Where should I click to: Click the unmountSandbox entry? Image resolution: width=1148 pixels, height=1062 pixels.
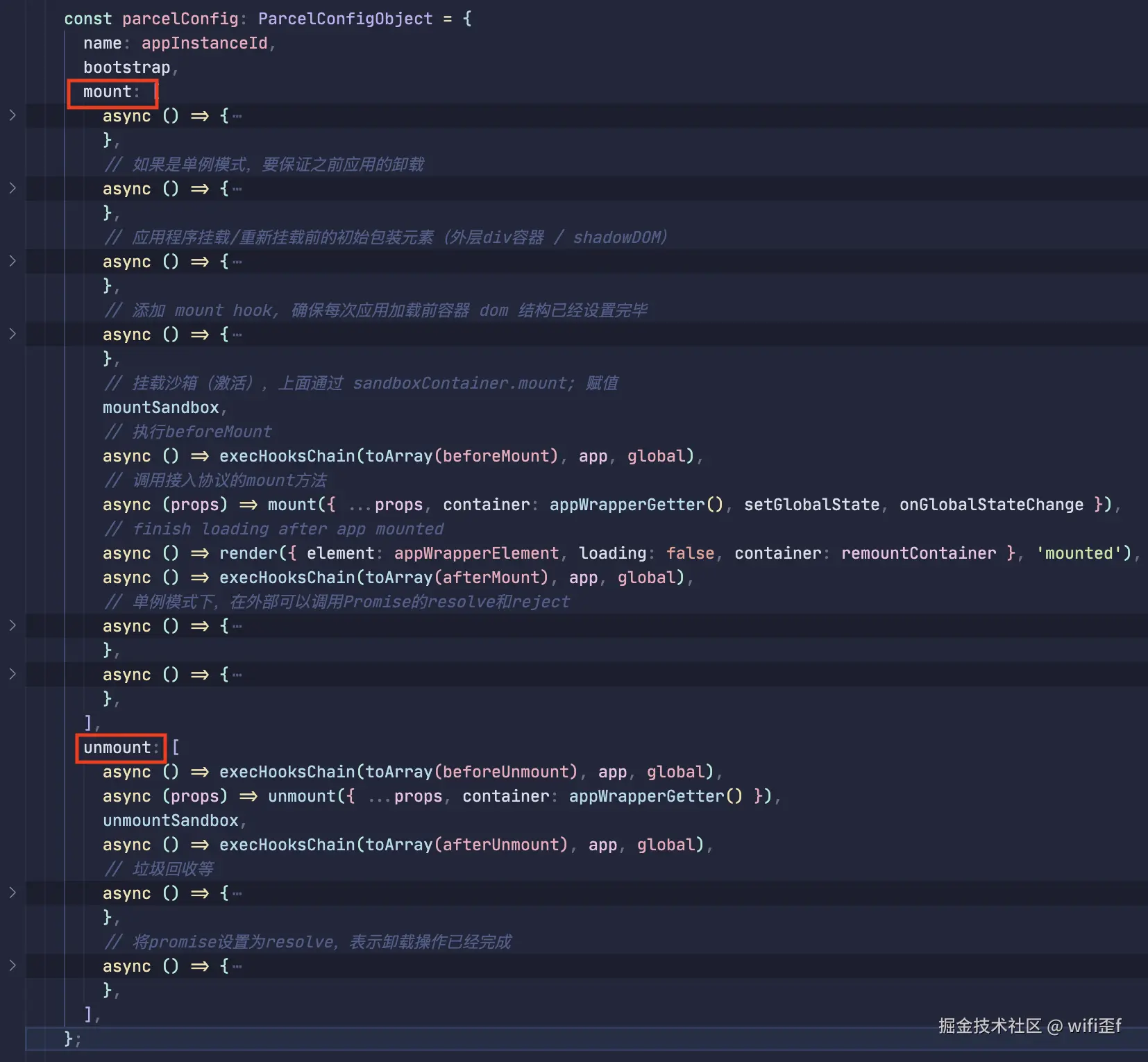point(171,820)
